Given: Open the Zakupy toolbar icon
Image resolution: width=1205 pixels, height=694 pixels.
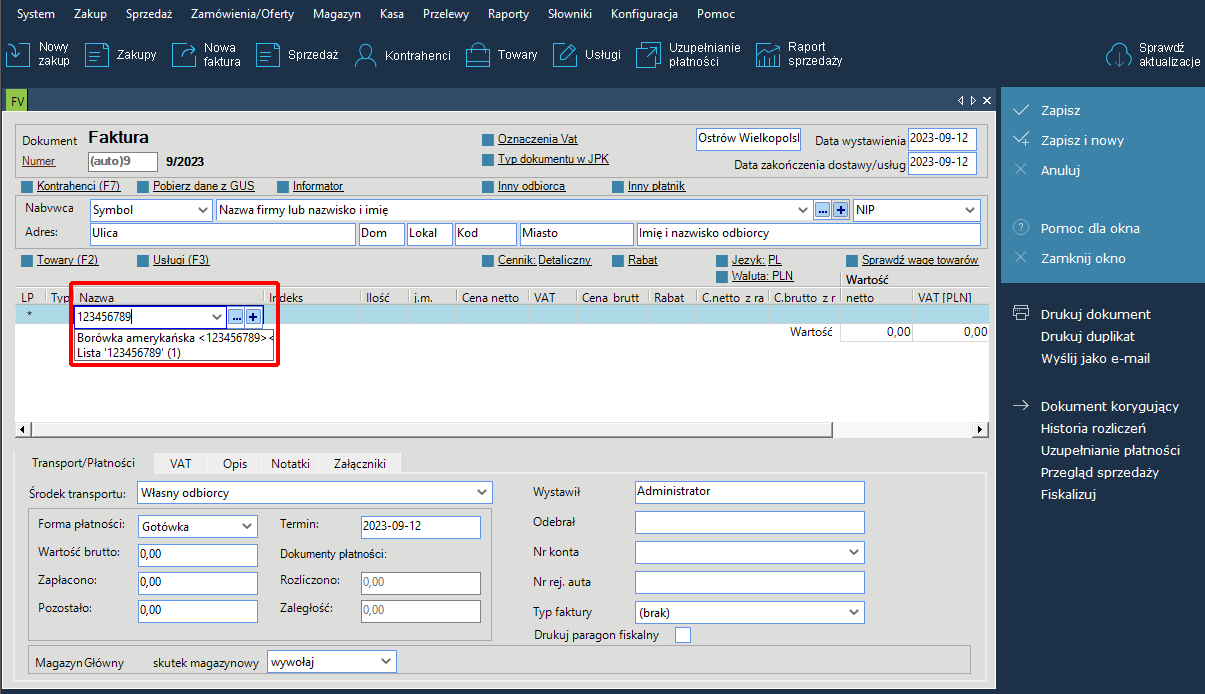Looking at the screenshot, I should pos(97,54).
